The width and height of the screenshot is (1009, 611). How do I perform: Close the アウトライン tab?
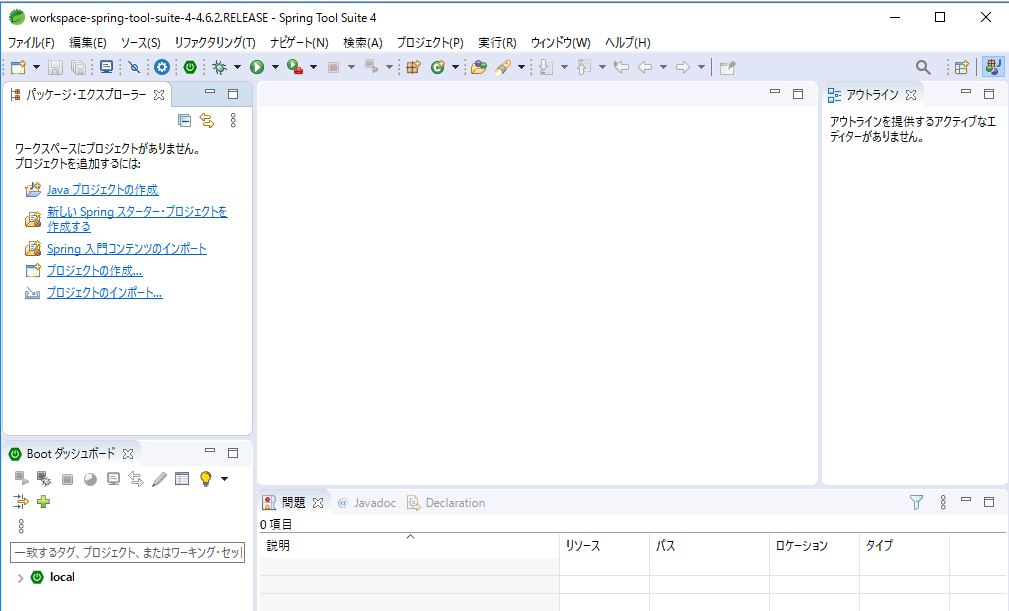911,95
